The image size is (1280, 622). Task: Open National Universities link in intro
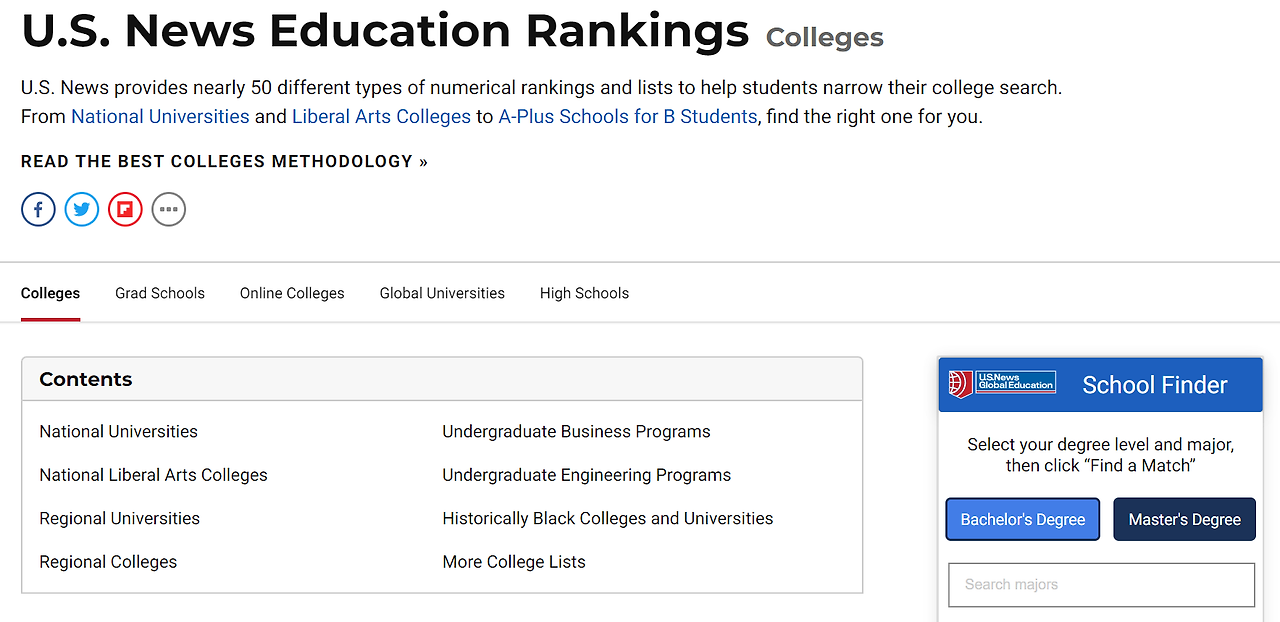click(160, 116)
